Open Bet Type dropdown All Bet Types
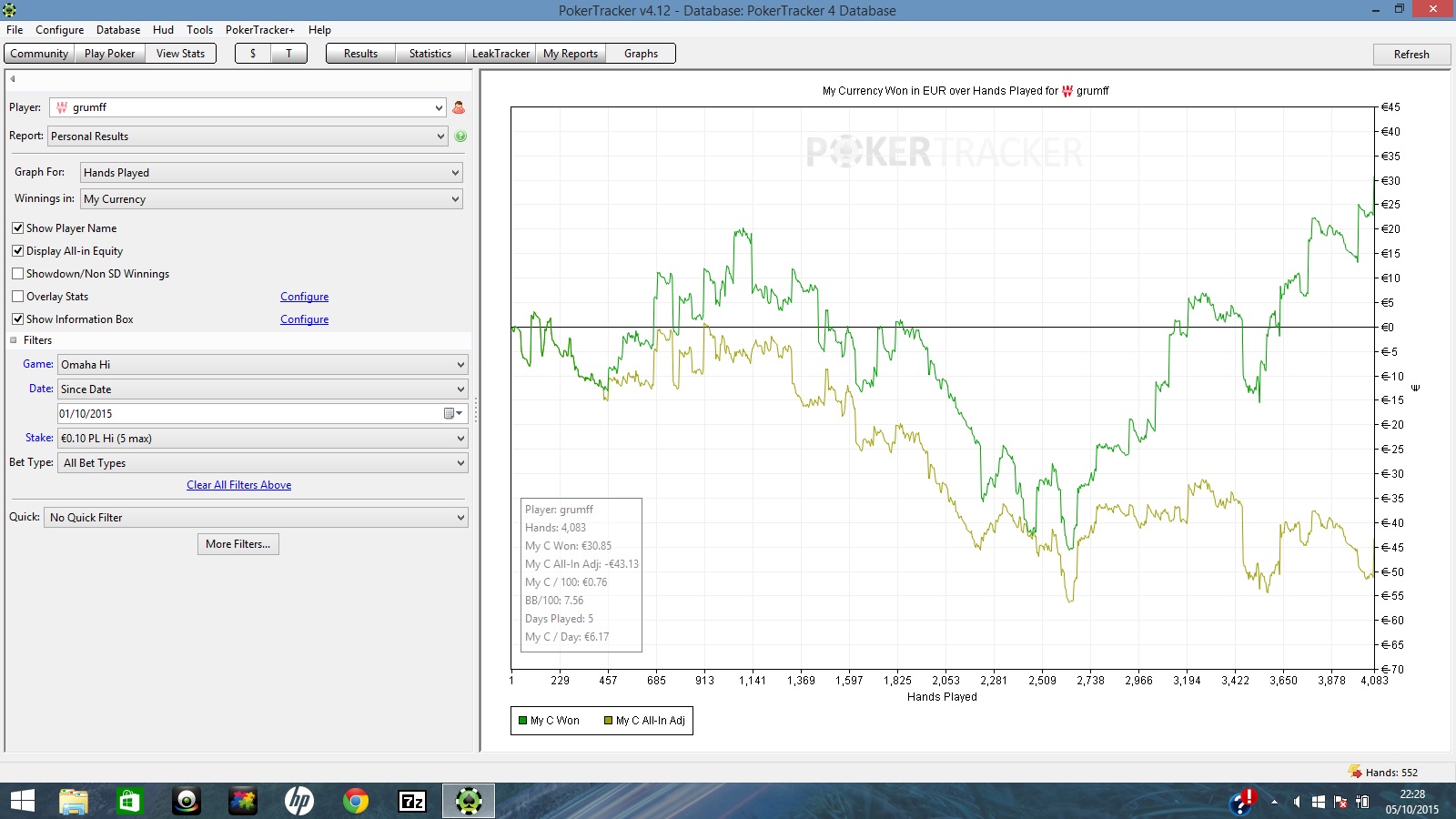Image resolution: width=1456 pixels, height=819 pixels. pyautogui.click(x=263, y=463)
